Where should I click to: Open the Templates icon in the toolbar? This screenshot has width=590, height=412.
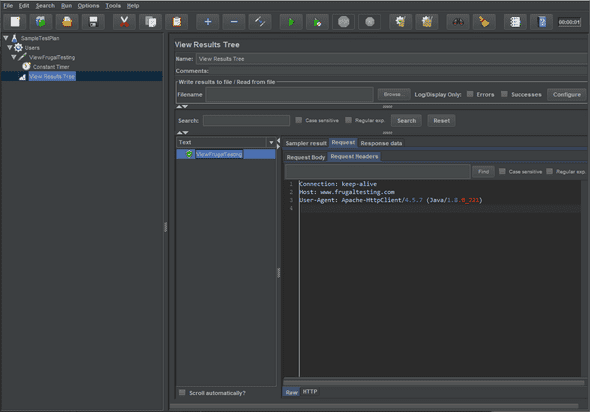[41, 22]
